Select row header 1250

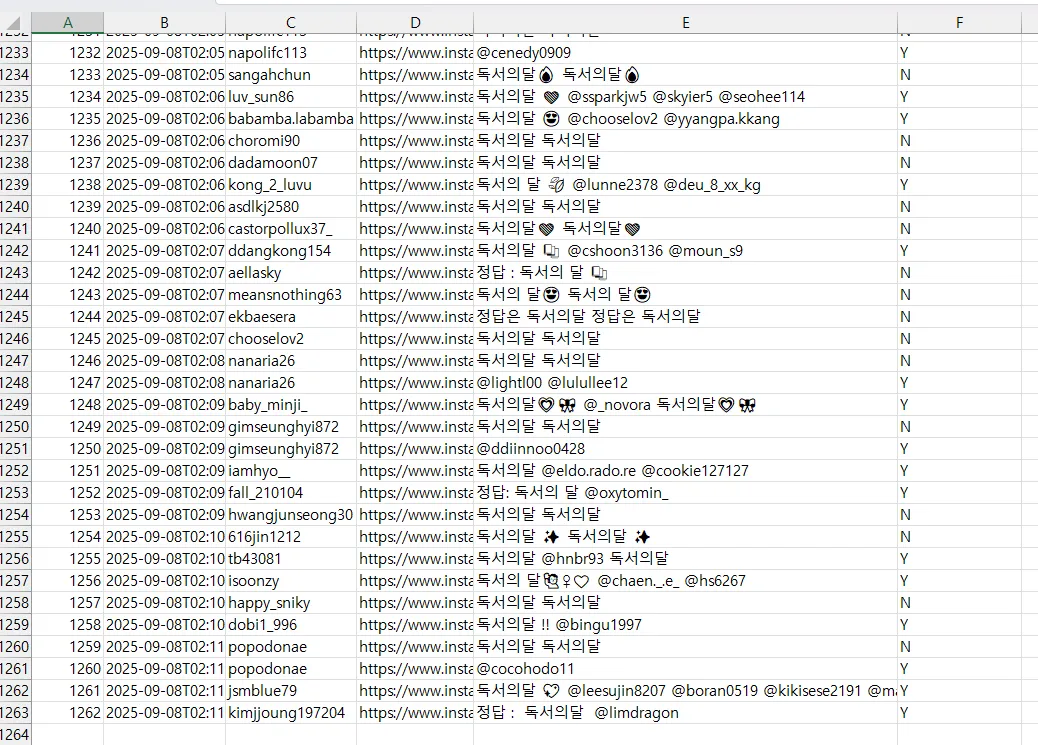pos(15,427)
